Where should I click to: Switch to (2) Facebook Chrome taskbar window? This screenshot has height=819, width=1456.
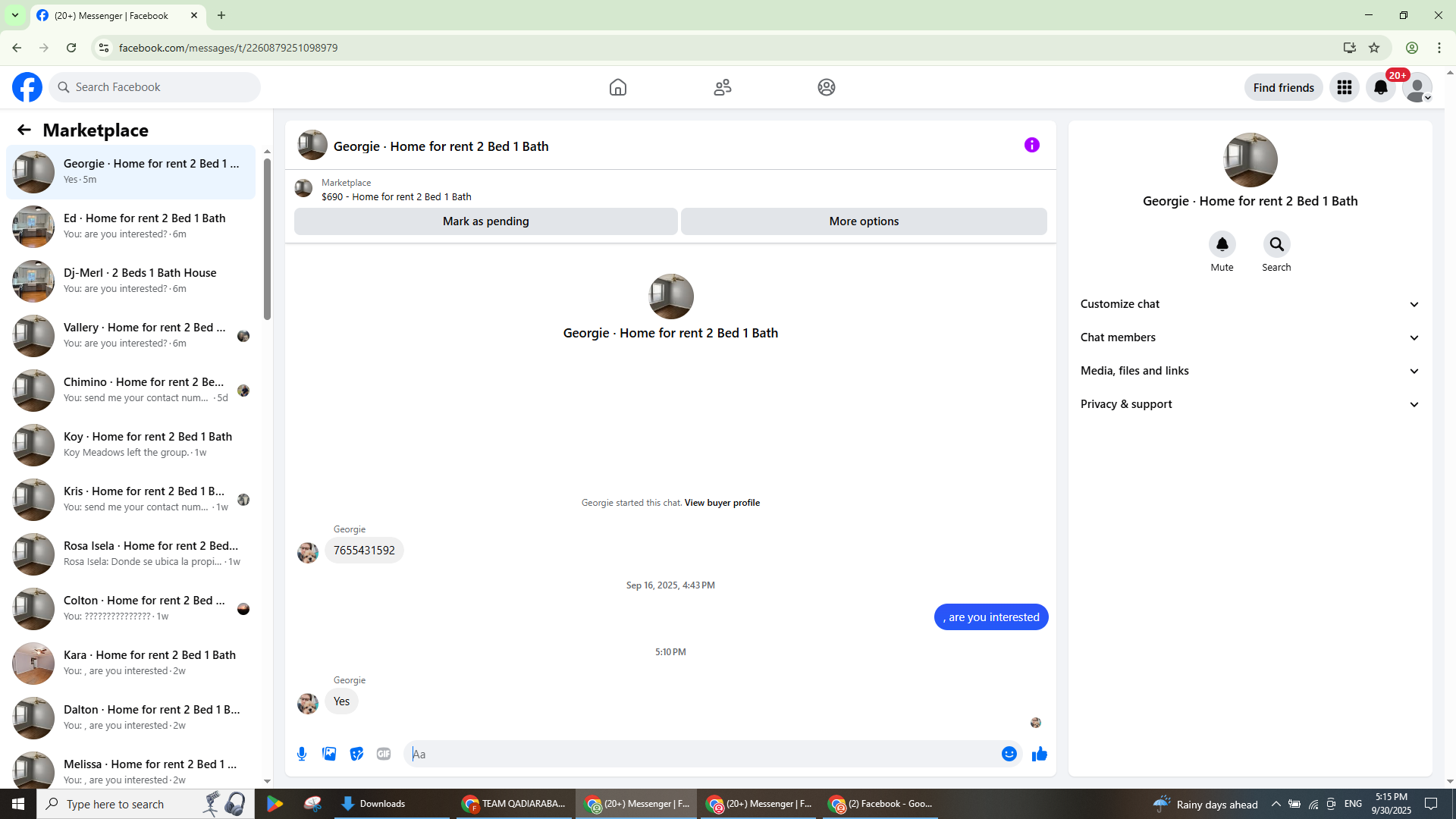click(x=881, y=804)
